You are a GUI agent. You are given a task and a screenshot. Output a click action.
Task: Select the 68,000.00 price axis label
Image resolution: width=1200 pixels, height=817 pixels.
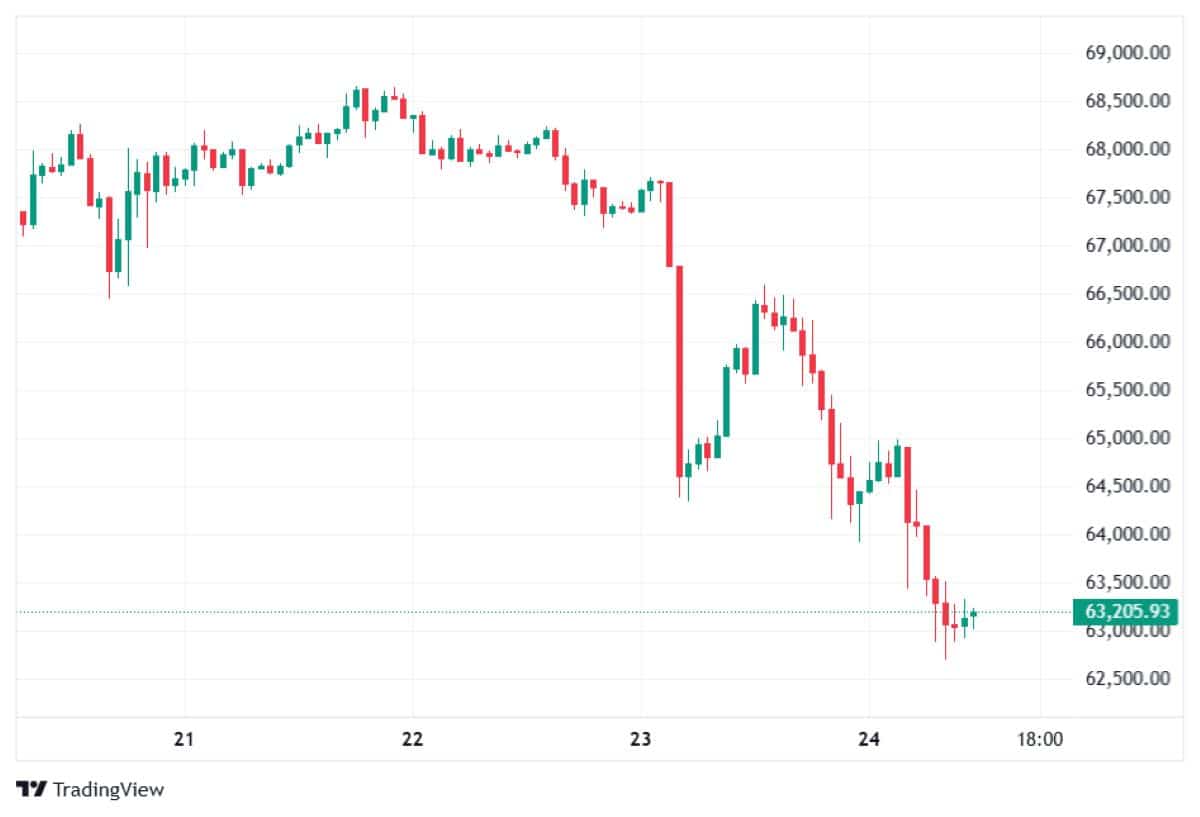click(1127, 149)
